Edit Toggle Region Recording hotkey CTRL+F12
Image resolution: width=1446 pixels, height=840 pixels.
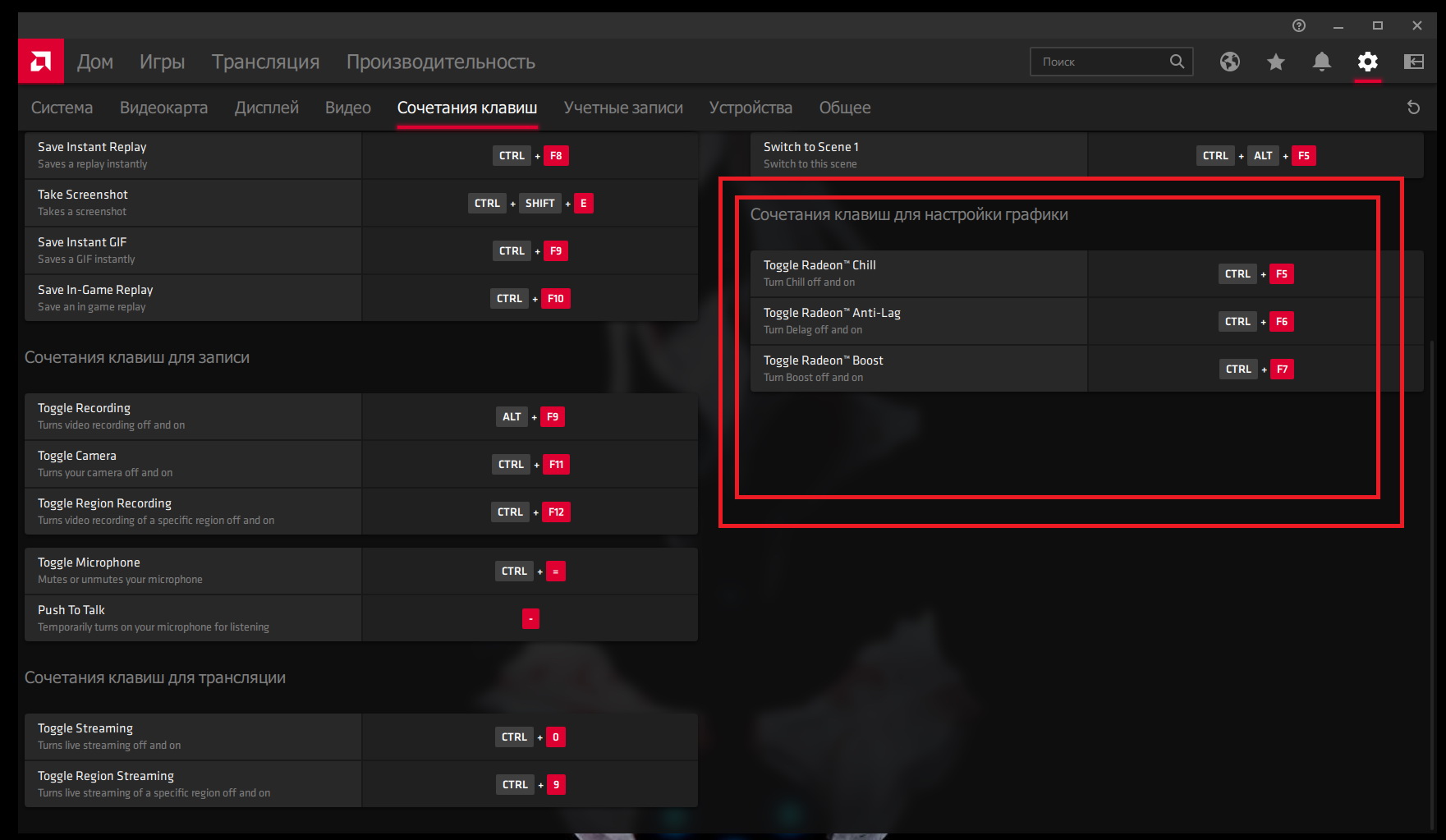pyautogui.click(x=530, y=512)
